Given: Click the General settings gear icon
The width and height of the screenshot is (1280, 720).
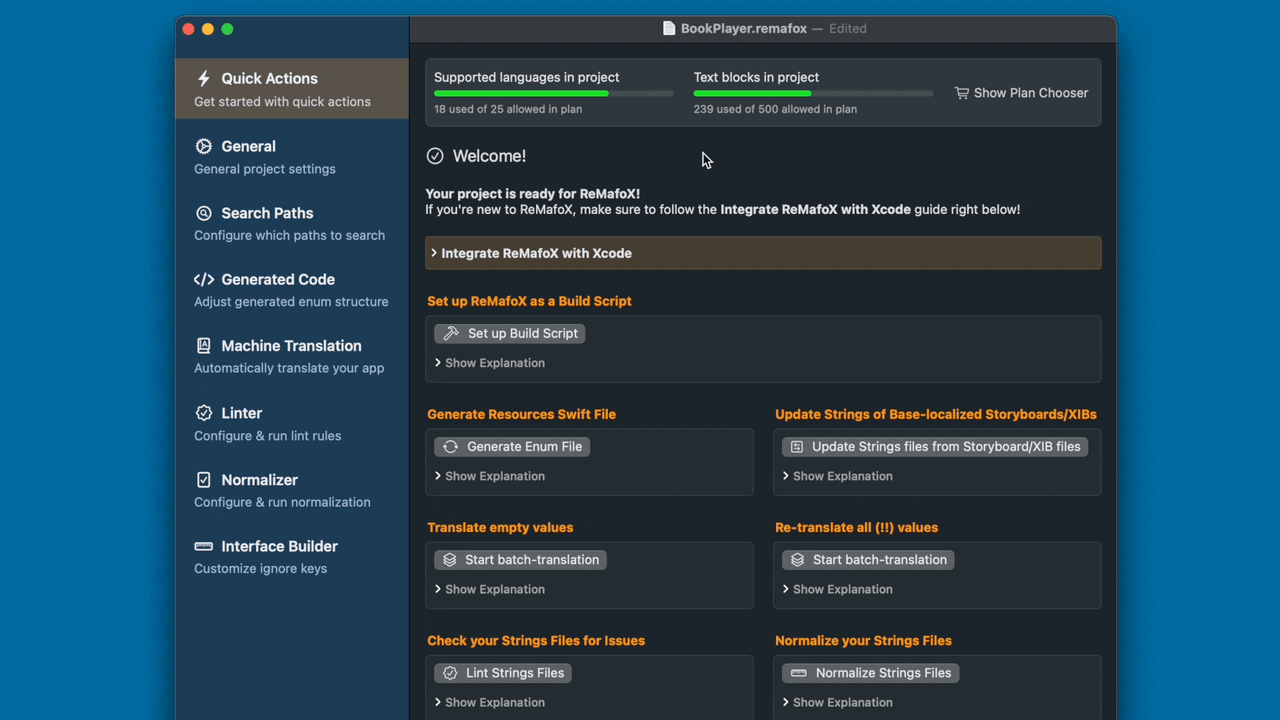Looking at the screenshot, I should 204,146.
